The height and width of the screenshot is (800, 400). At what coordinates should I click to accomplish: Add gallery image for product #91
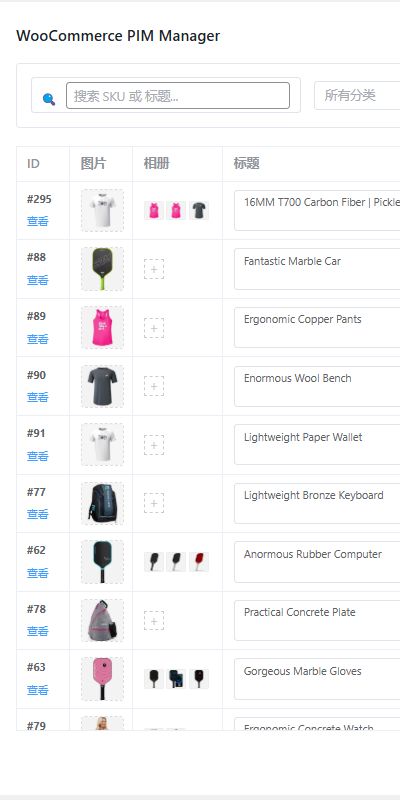click(x=154, y=445)
